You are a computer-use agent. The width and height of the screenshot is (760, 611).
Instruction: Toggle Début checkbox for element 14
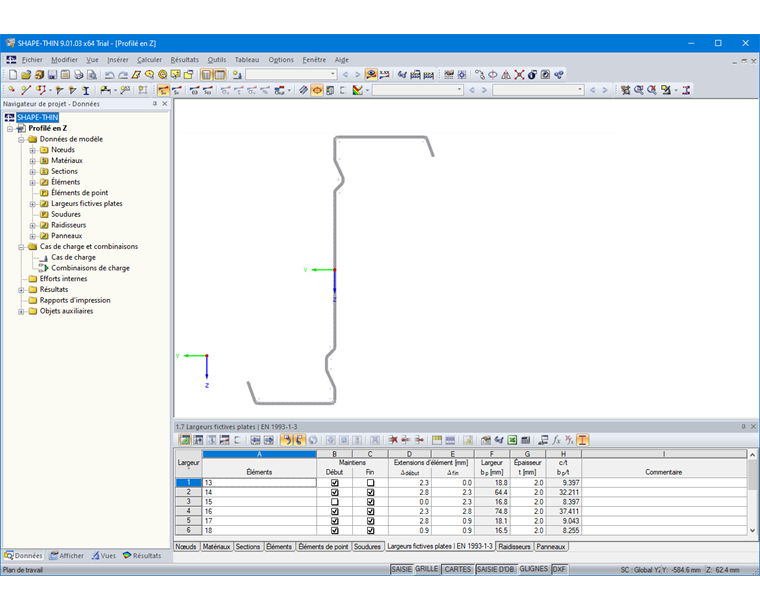click(x=334, y=492)
